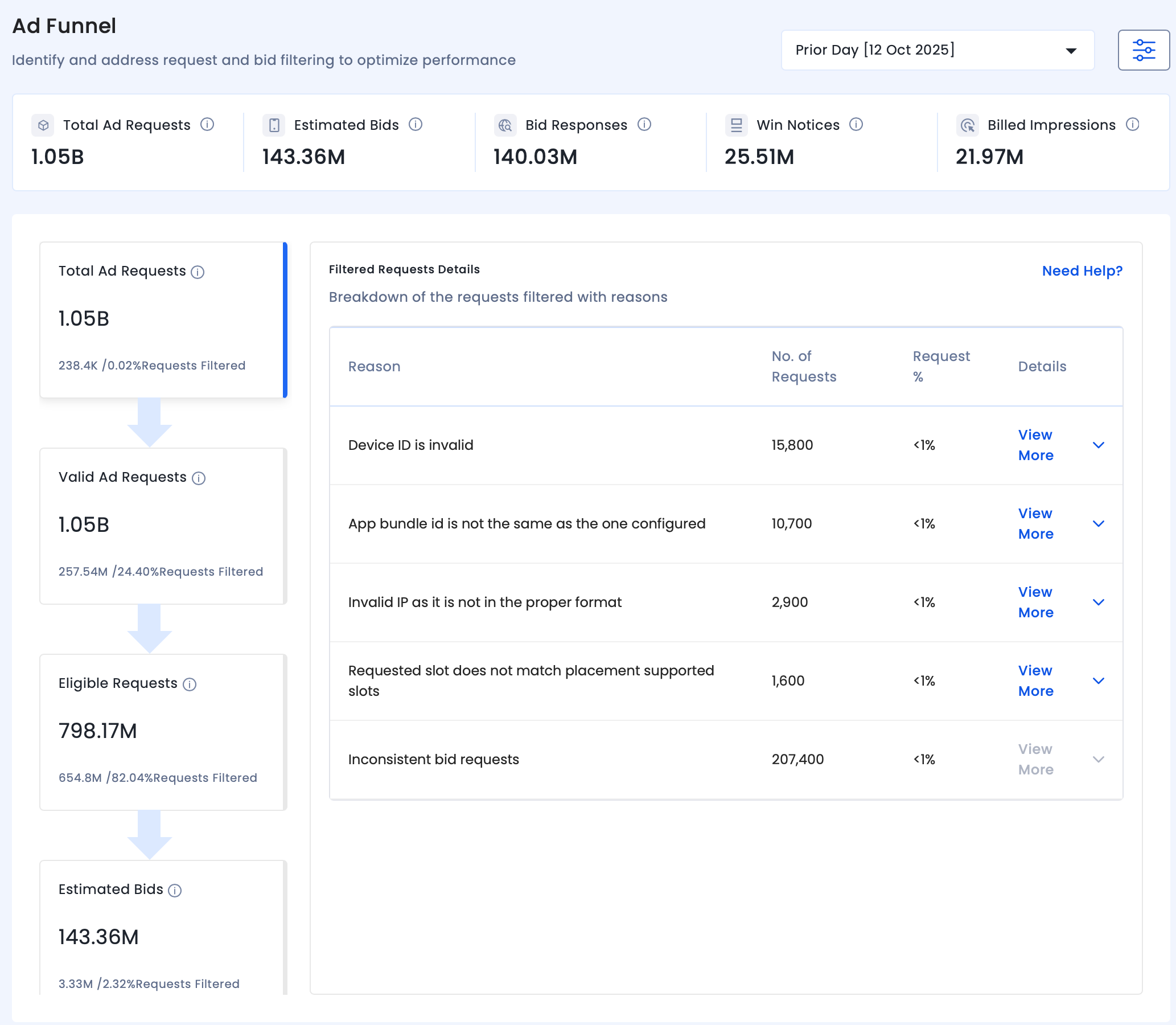
Task: Select the Valid Ad Requests funnel stage
Action: pyautogui.click(x=163, y=526)
